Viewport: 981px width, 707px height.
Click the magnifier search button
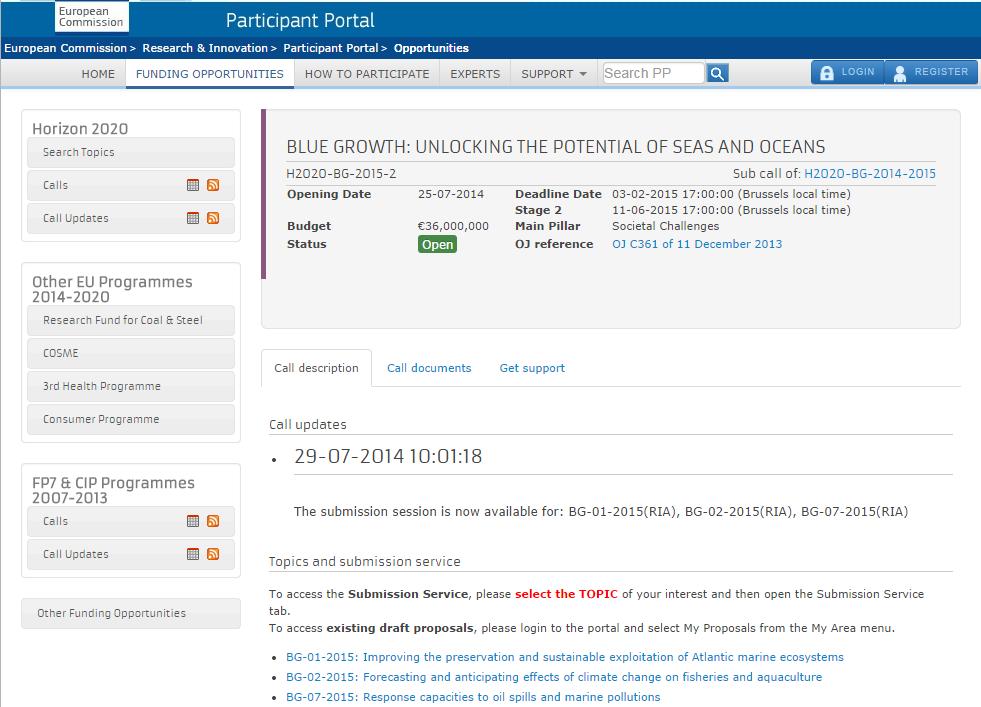pyautogui.click(x=718, y=73)
